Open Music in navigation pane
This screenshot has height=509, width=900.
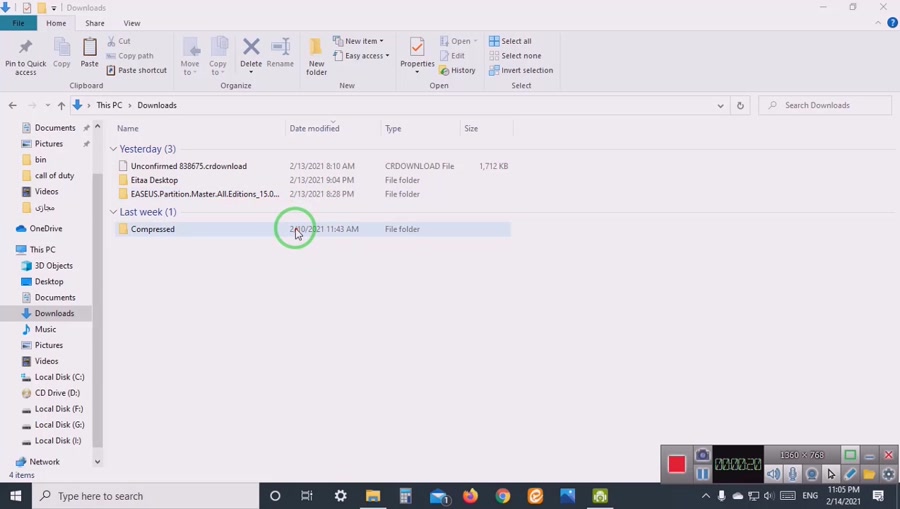45,329
